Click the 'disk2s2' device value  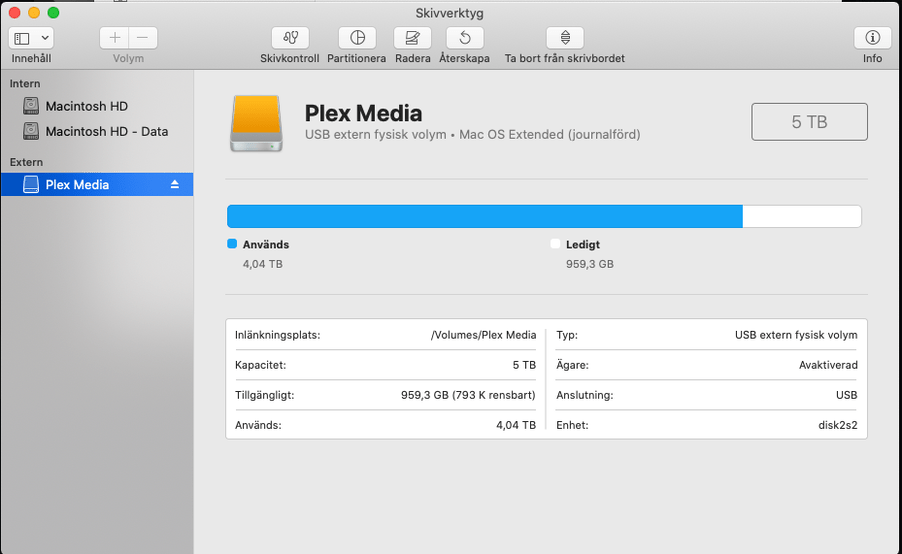click(838, 425)
